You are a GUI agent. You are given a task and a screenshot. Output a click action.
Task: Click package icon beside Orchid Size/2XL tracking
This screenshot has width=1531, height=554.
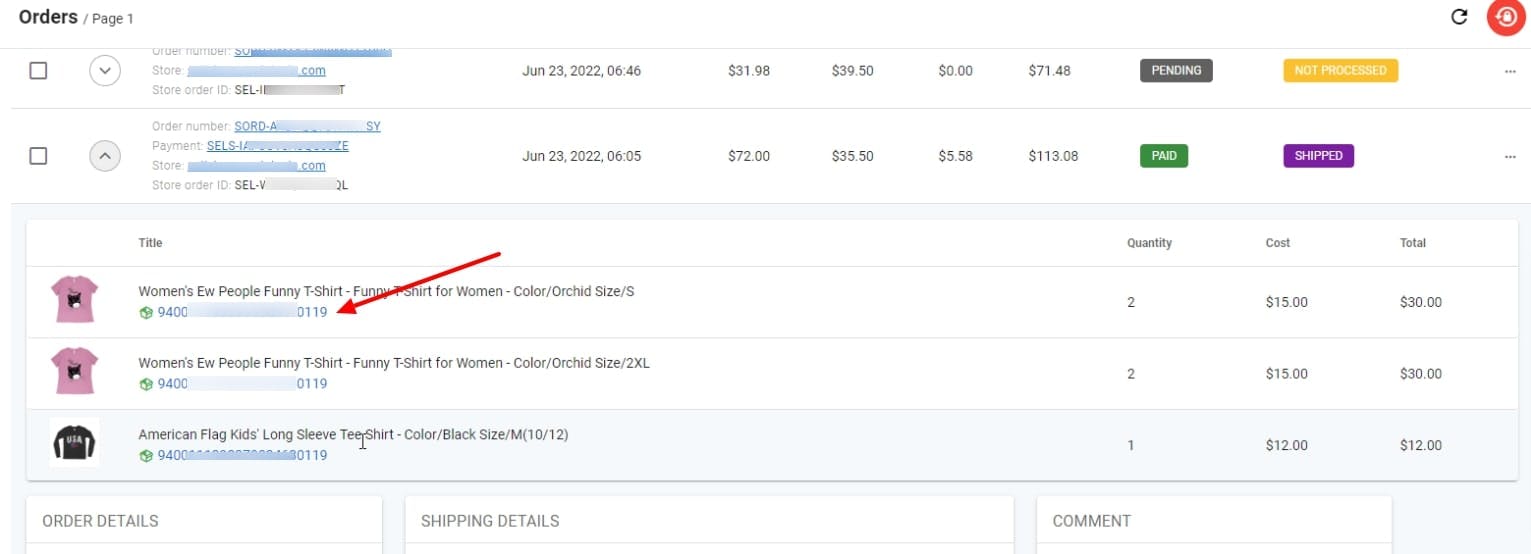pyautogui.click(x=146, y=384)
